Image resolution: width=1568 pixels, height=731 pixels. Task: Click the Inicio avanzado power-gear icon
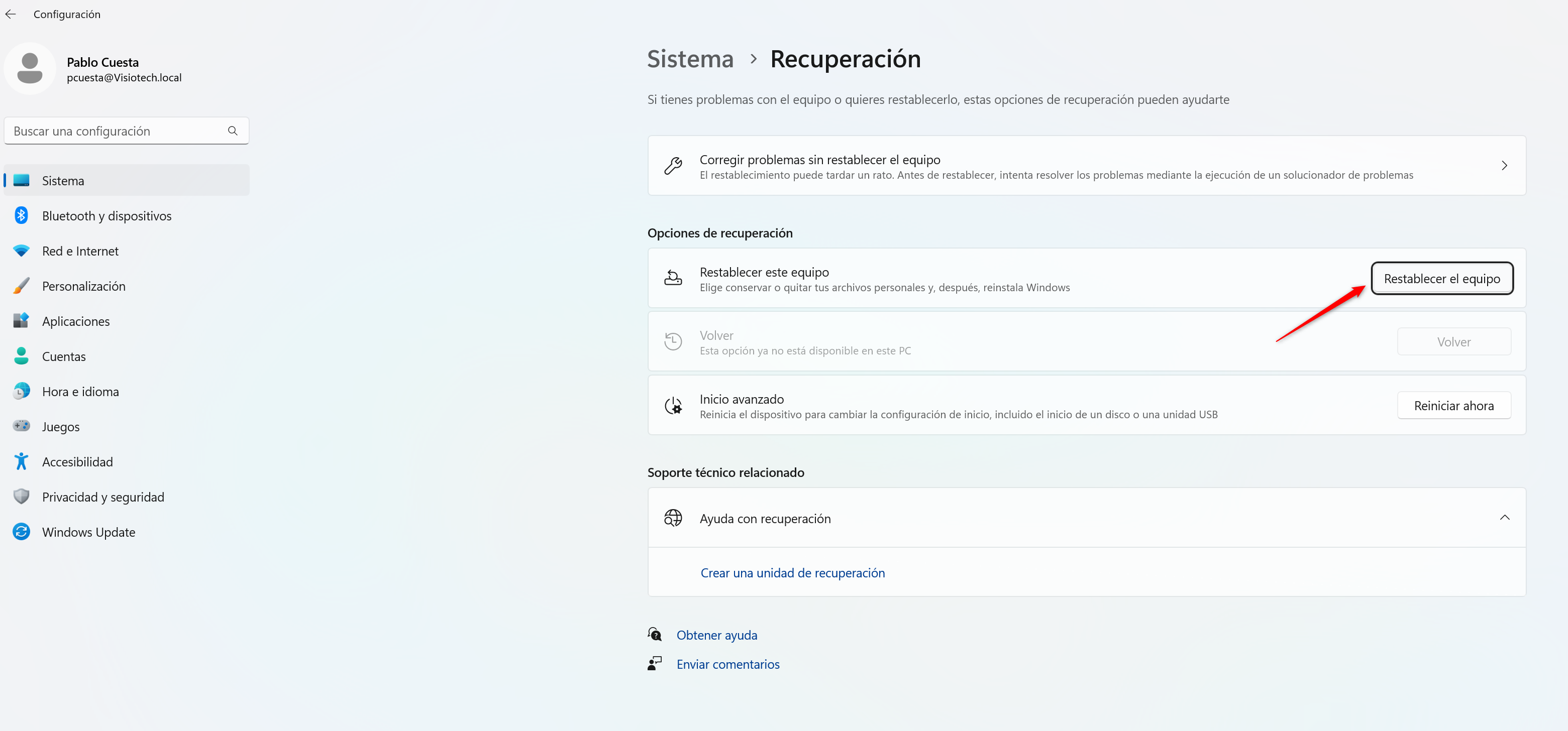pyautogui.click(x=673, y=405)
